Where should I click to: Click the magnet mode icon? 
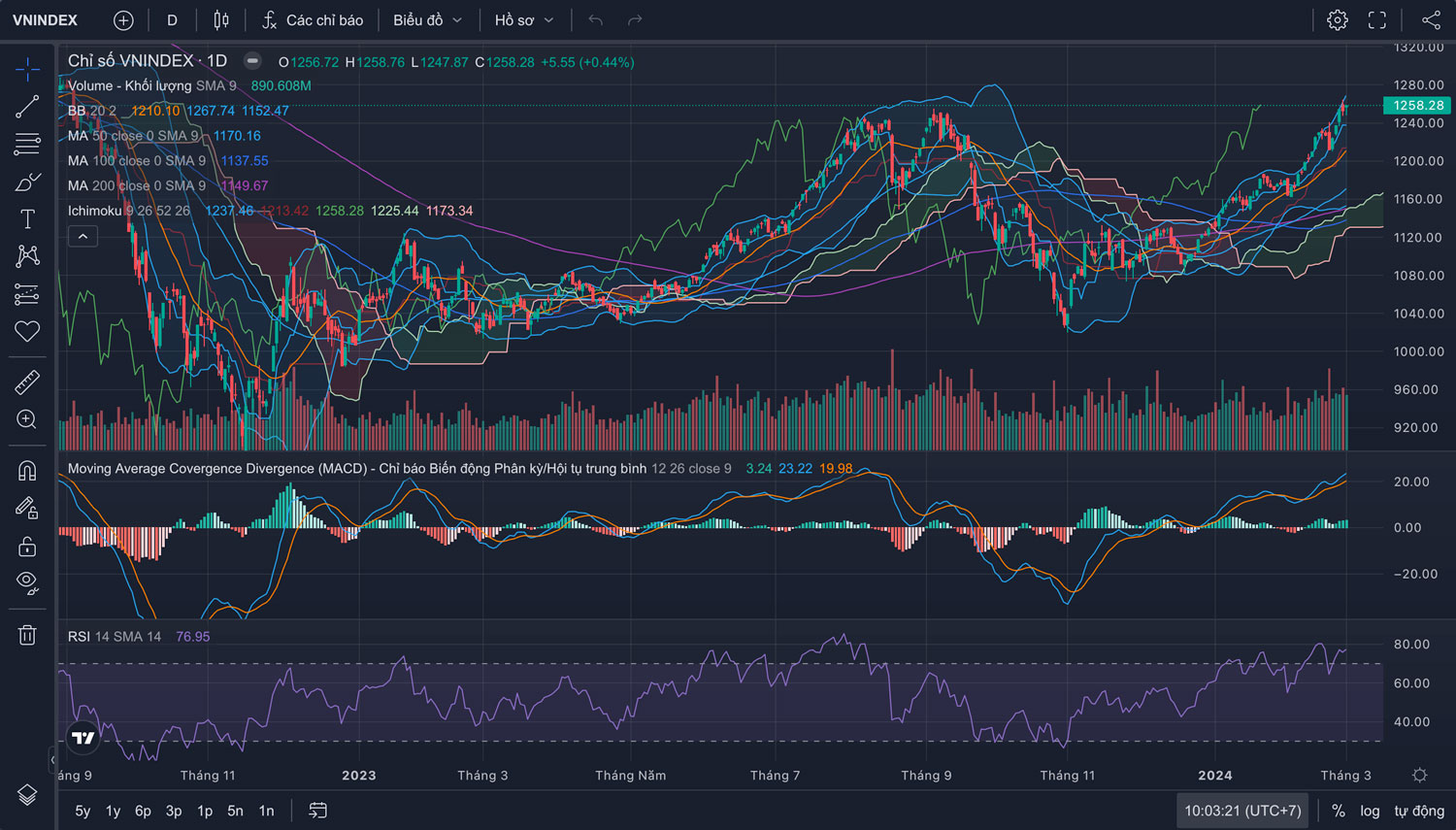(27, 471)
